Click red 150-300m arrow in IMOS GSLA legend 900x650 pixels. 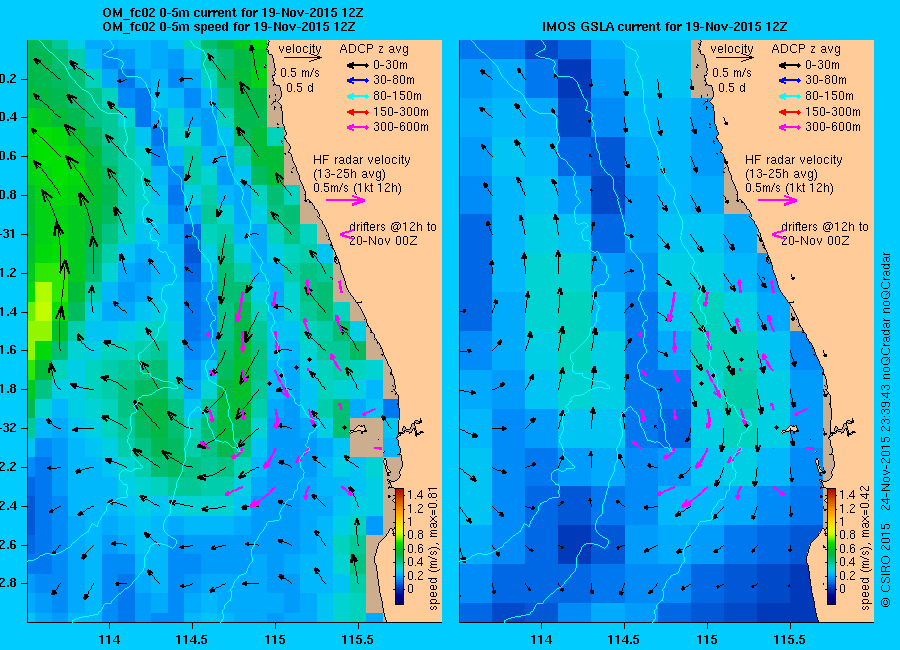pos(790,112)
